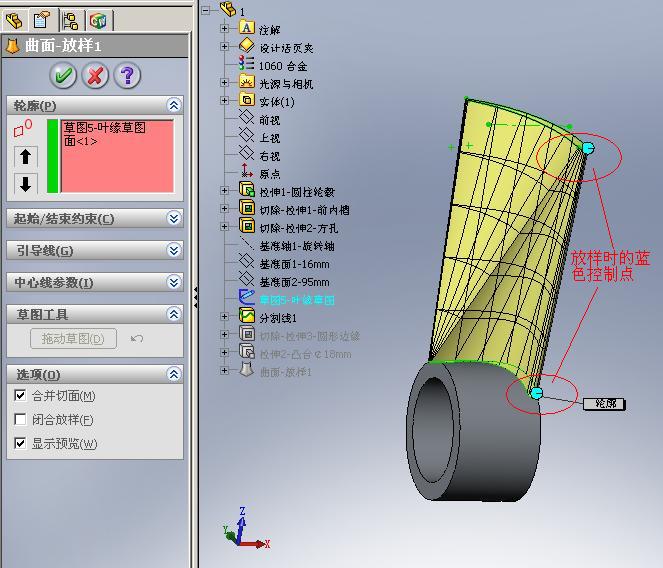Toggle 合并切面(M) merge tangent faces checkbox
The height and width of the screenshot is (568, 663).
pos(20,395)
